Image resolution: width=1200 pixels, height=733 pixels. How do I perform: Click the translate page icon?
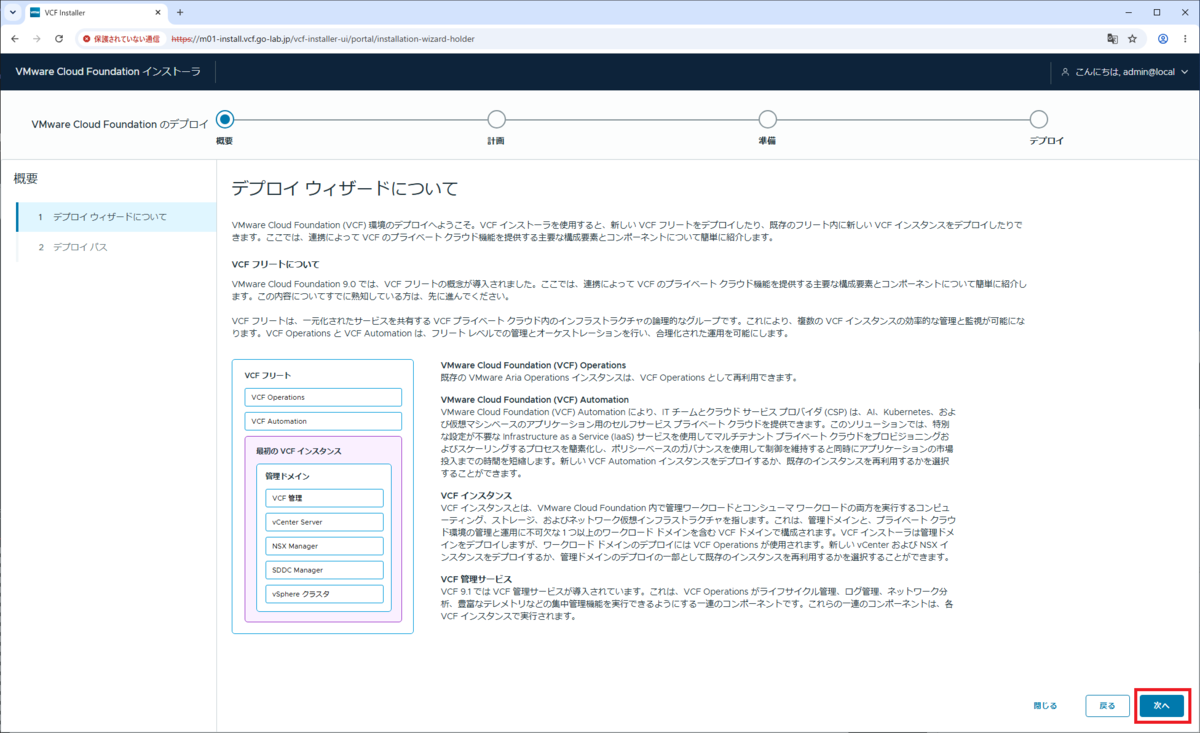1112,39
